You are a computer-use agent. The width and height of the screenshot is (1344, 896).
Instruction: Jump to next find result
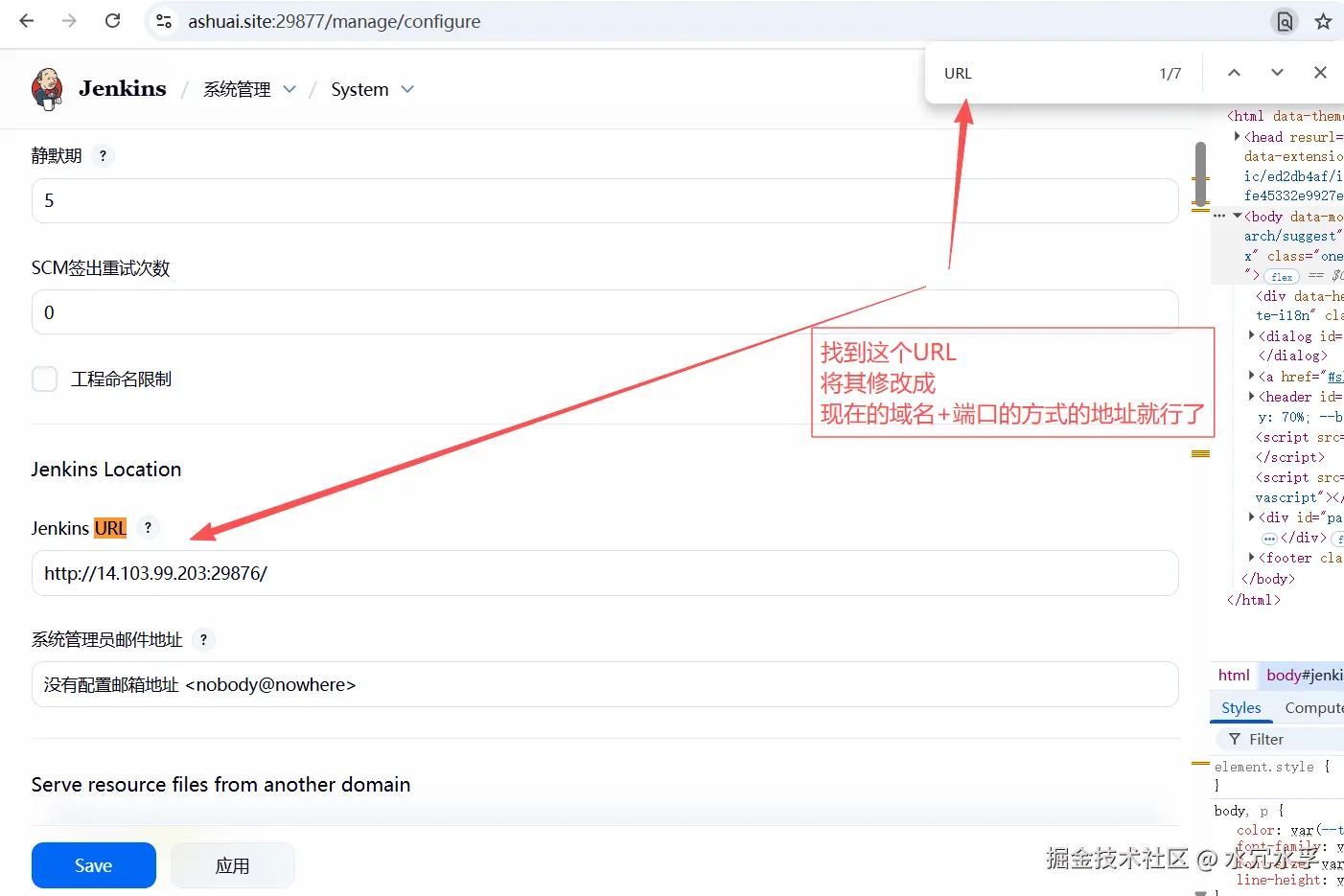(x=1277, y=73)
